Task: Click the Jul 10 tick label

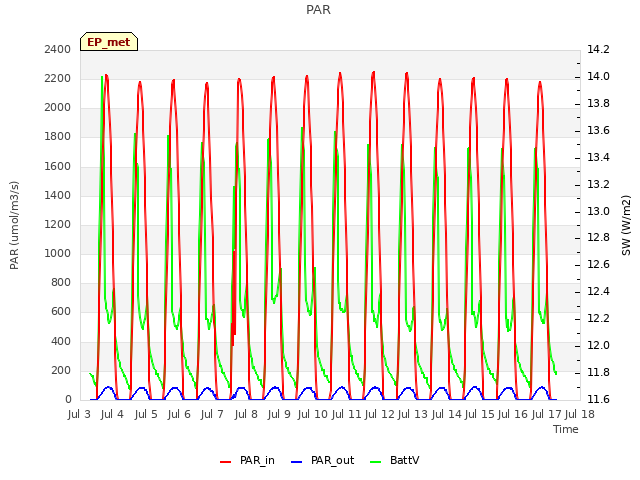Action: [x=313, y=415]
